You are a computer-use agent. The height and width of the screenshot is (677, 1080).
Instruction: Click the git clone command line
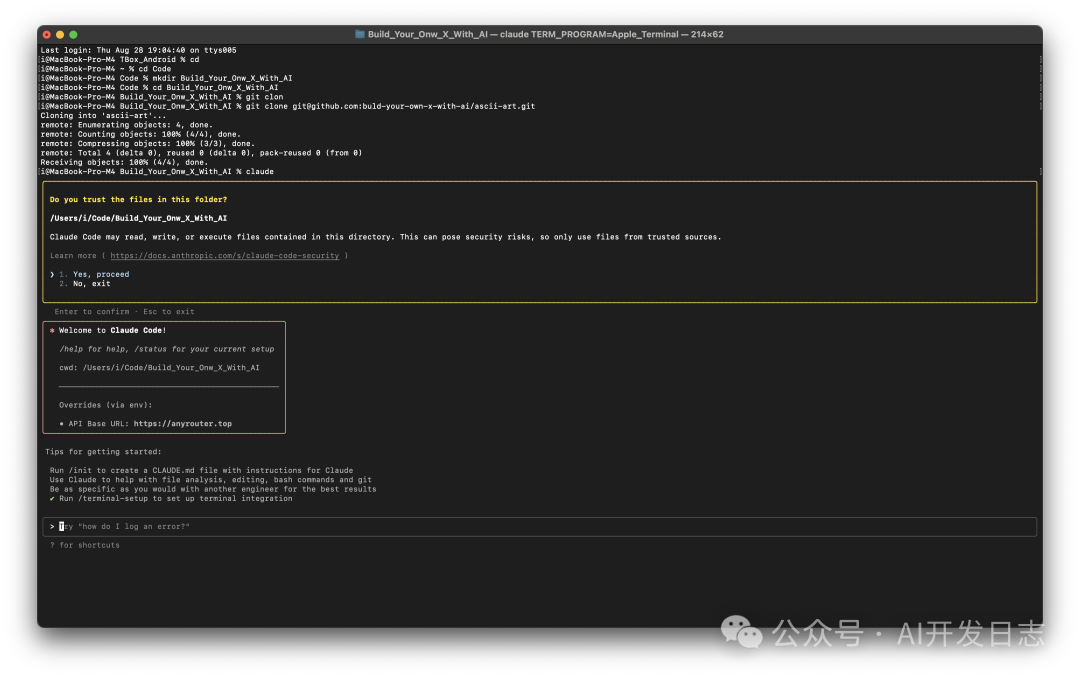(x=288, y=106)
